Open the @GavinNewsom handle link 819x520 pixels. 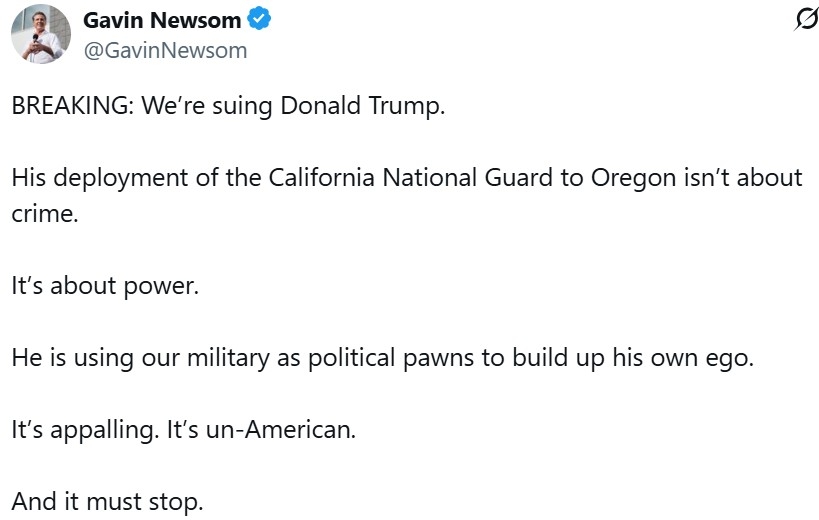[x=165, y=50]
